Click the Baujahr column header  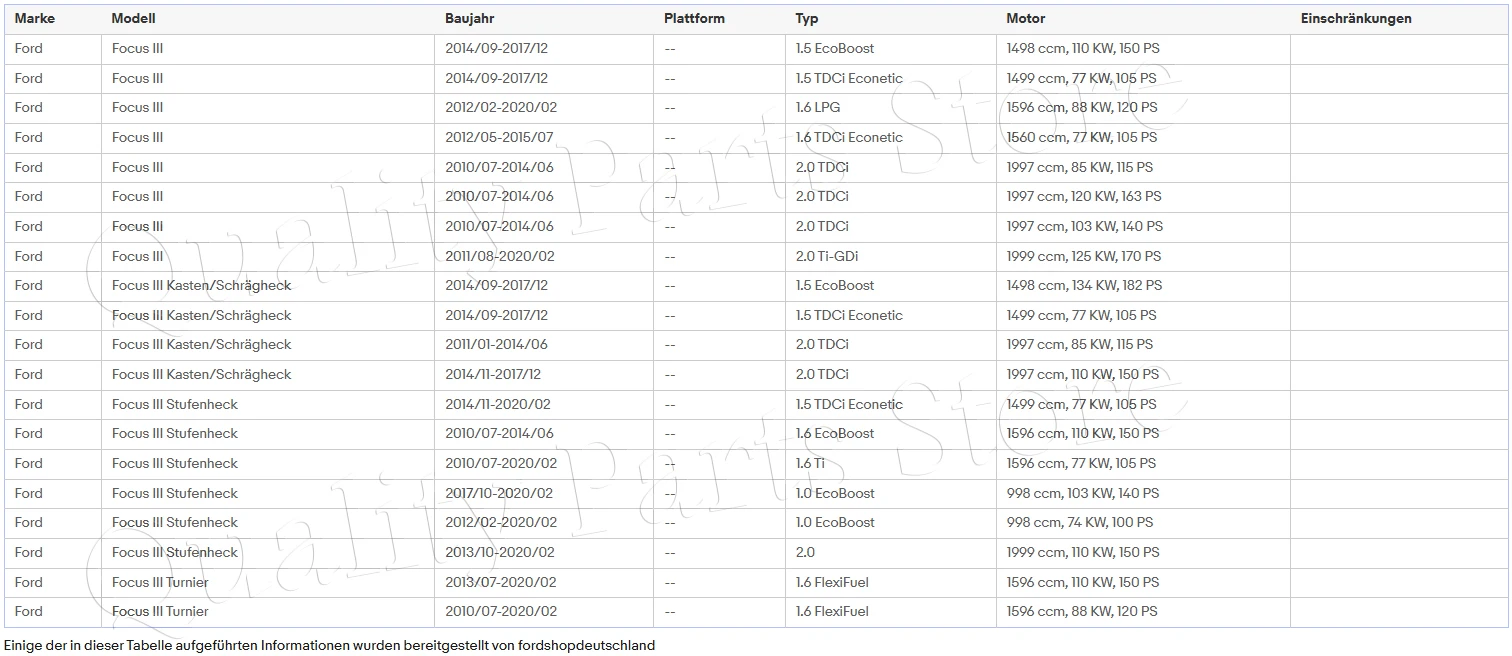click(470, 18)
